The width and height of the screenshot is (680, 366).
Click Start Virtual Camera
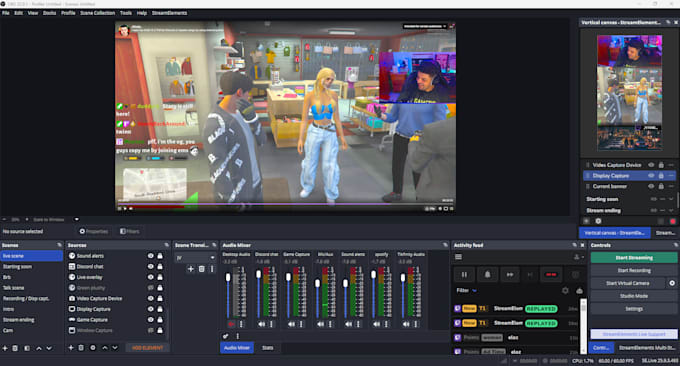(628, 283)
